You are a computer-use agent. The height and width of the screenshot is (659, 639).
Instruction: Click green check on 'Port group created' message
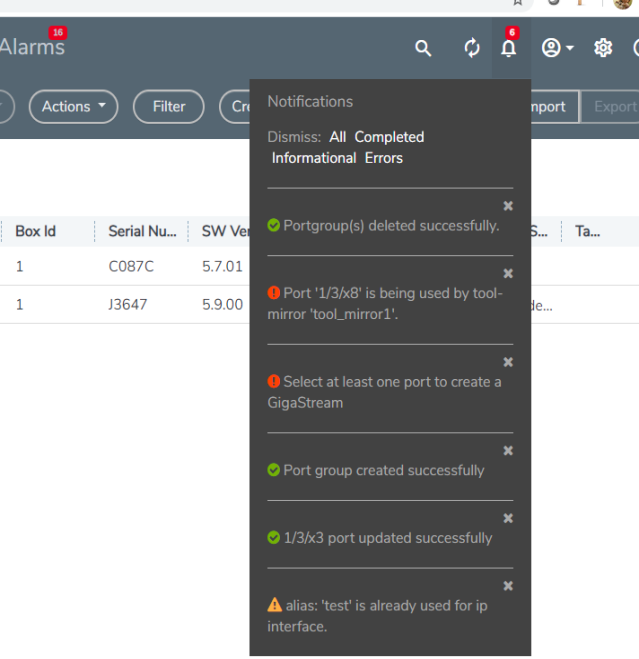[274, 470]
